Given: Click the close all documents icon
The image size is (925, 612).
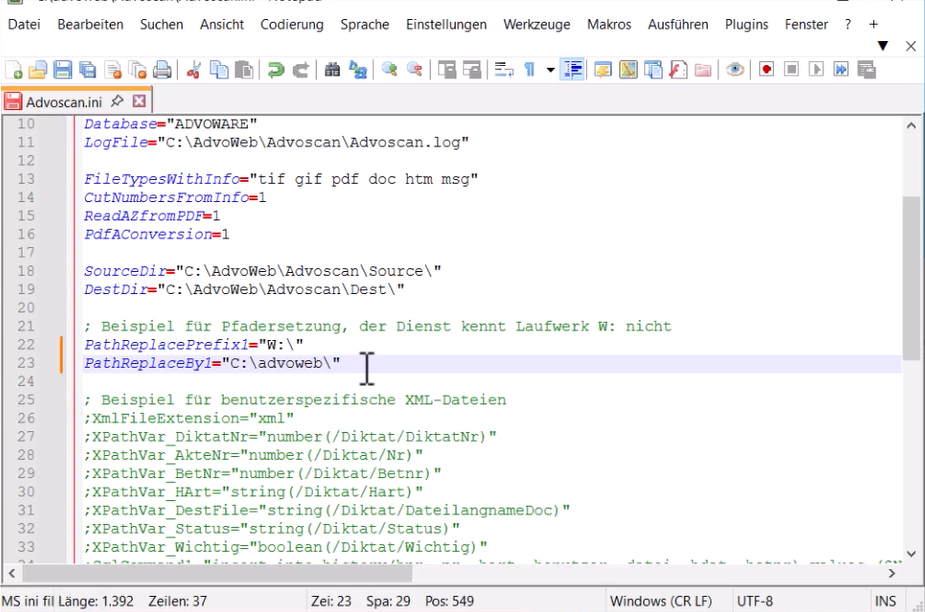Looking at the screenshot, I should (x=137, y=70).
